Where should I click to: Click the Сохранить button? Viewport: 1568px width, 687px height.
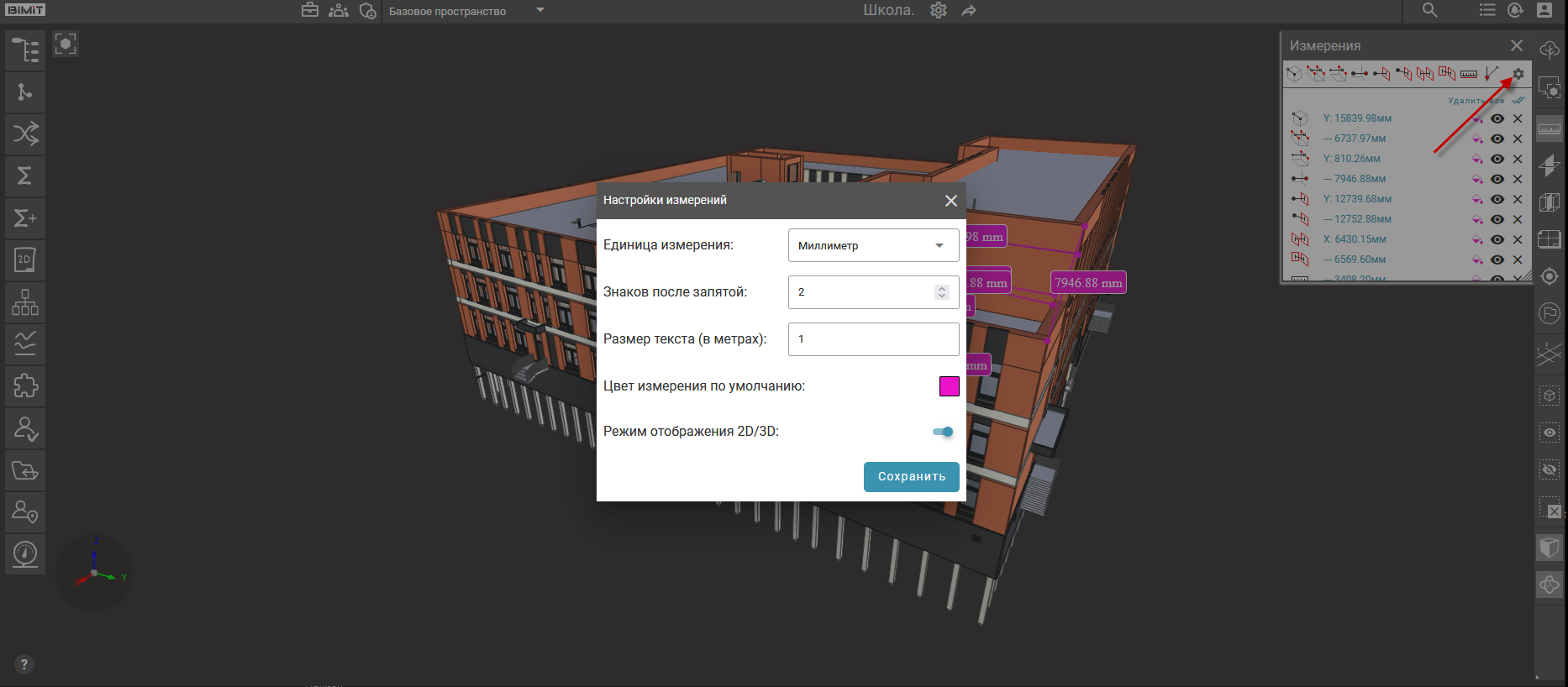tap(911, 476)
